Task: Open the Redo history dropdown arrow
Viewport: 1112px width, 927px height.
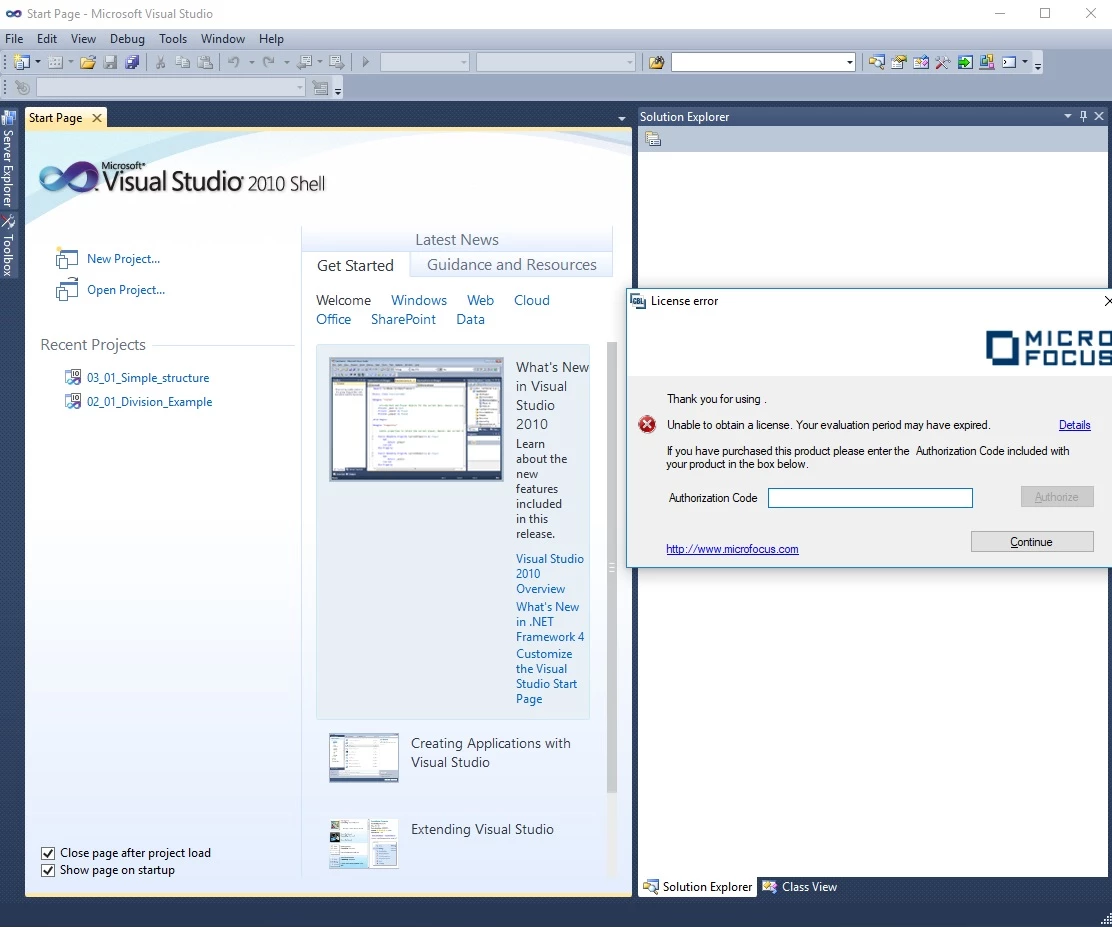Action: pos(287,62)
